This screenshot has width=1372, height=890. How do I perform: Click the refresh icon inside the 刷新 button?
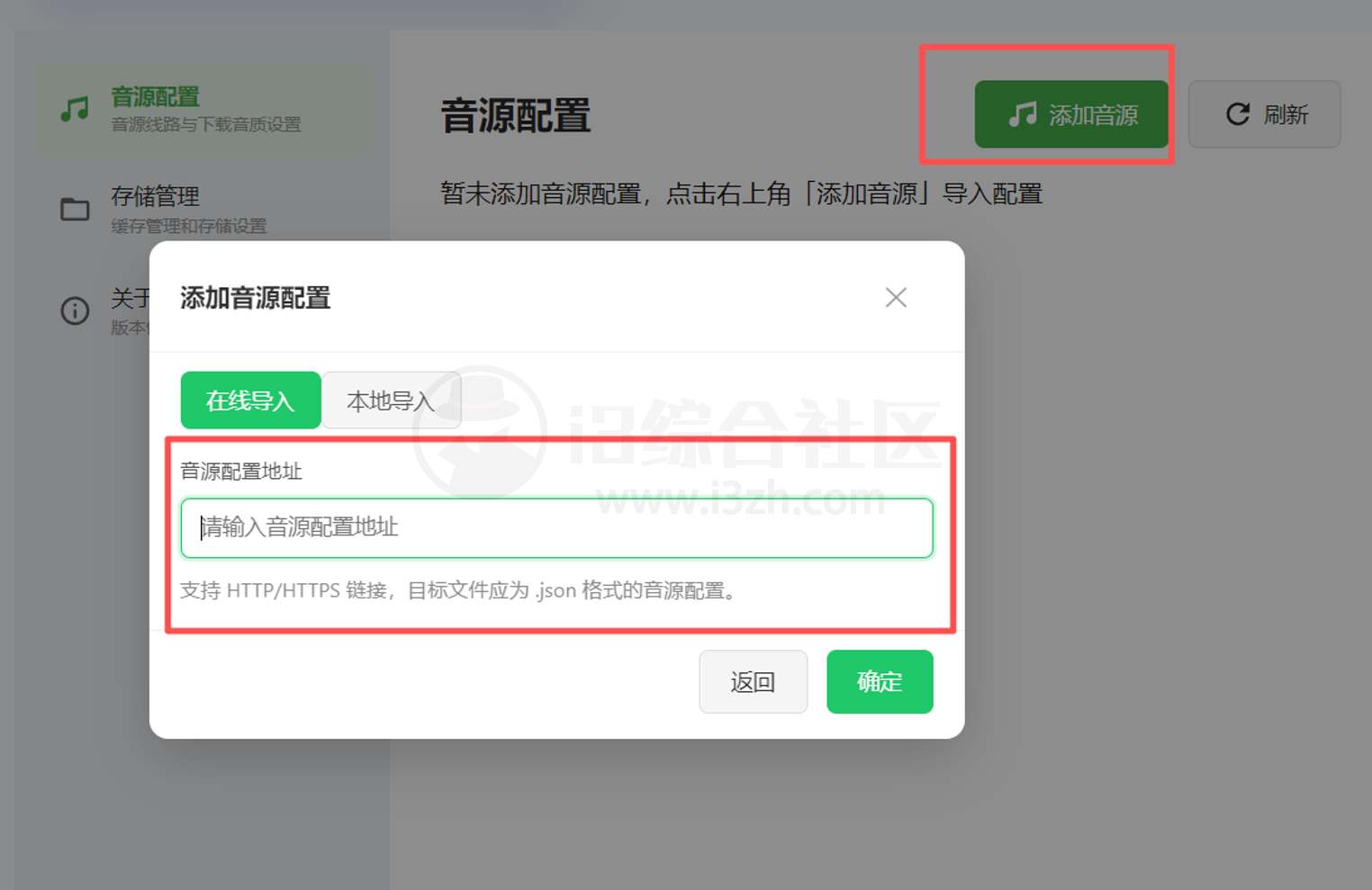(x=1238, y=114)
